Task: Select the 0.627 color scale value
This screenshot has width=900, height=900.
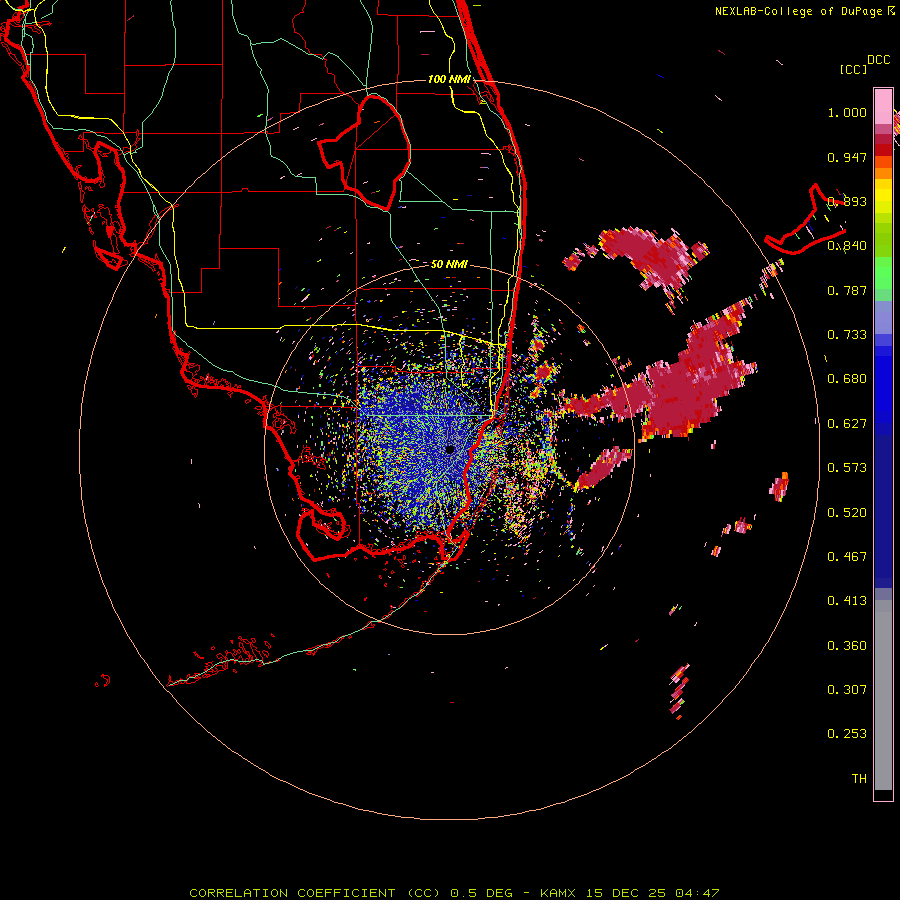Action: 847,424
